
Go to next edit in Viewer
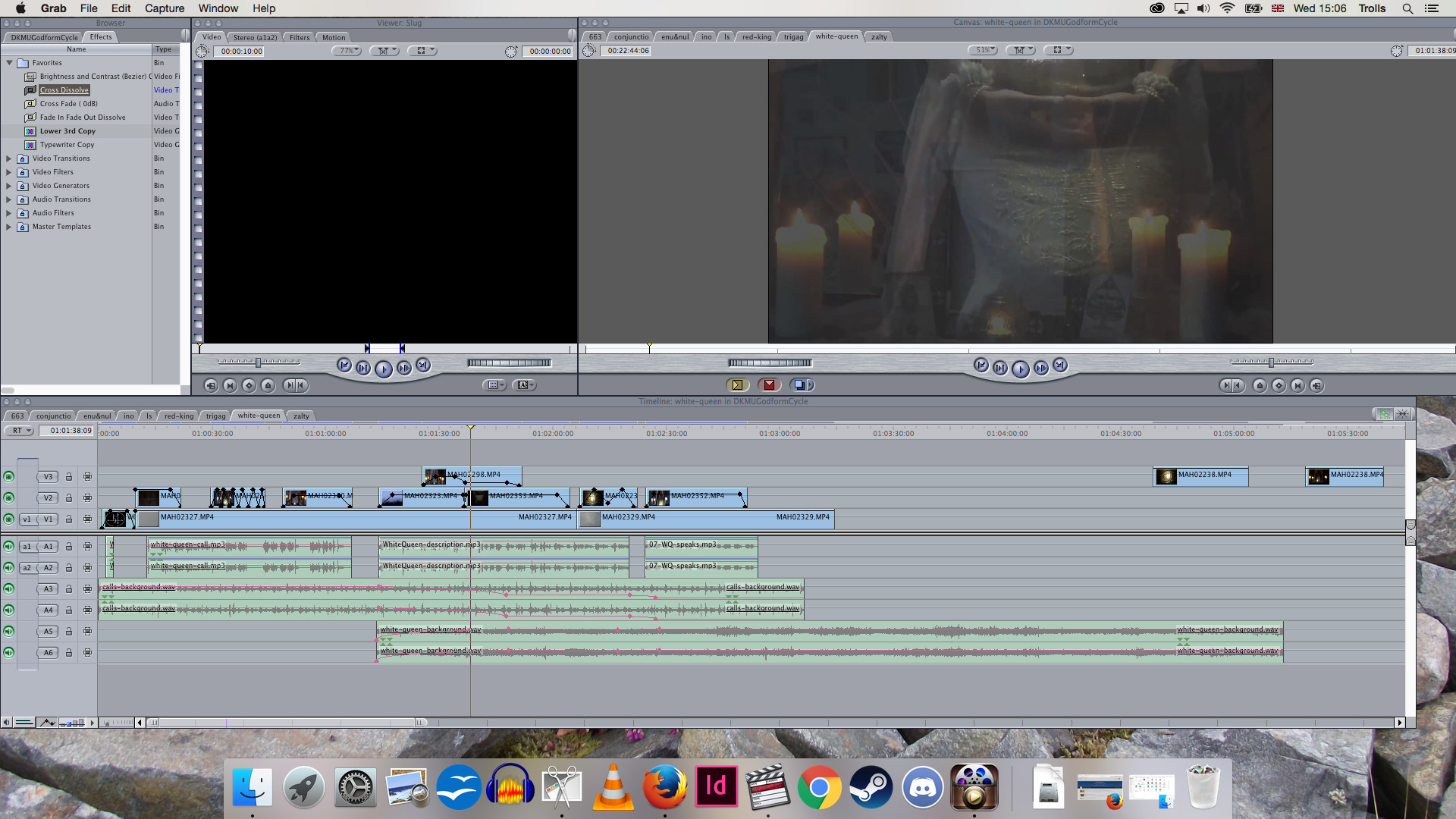[423, 366]
